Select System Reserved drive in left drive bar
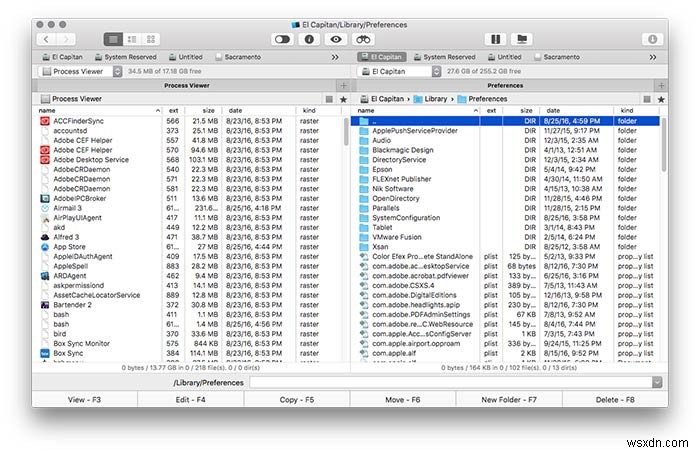 pos(126,57)
